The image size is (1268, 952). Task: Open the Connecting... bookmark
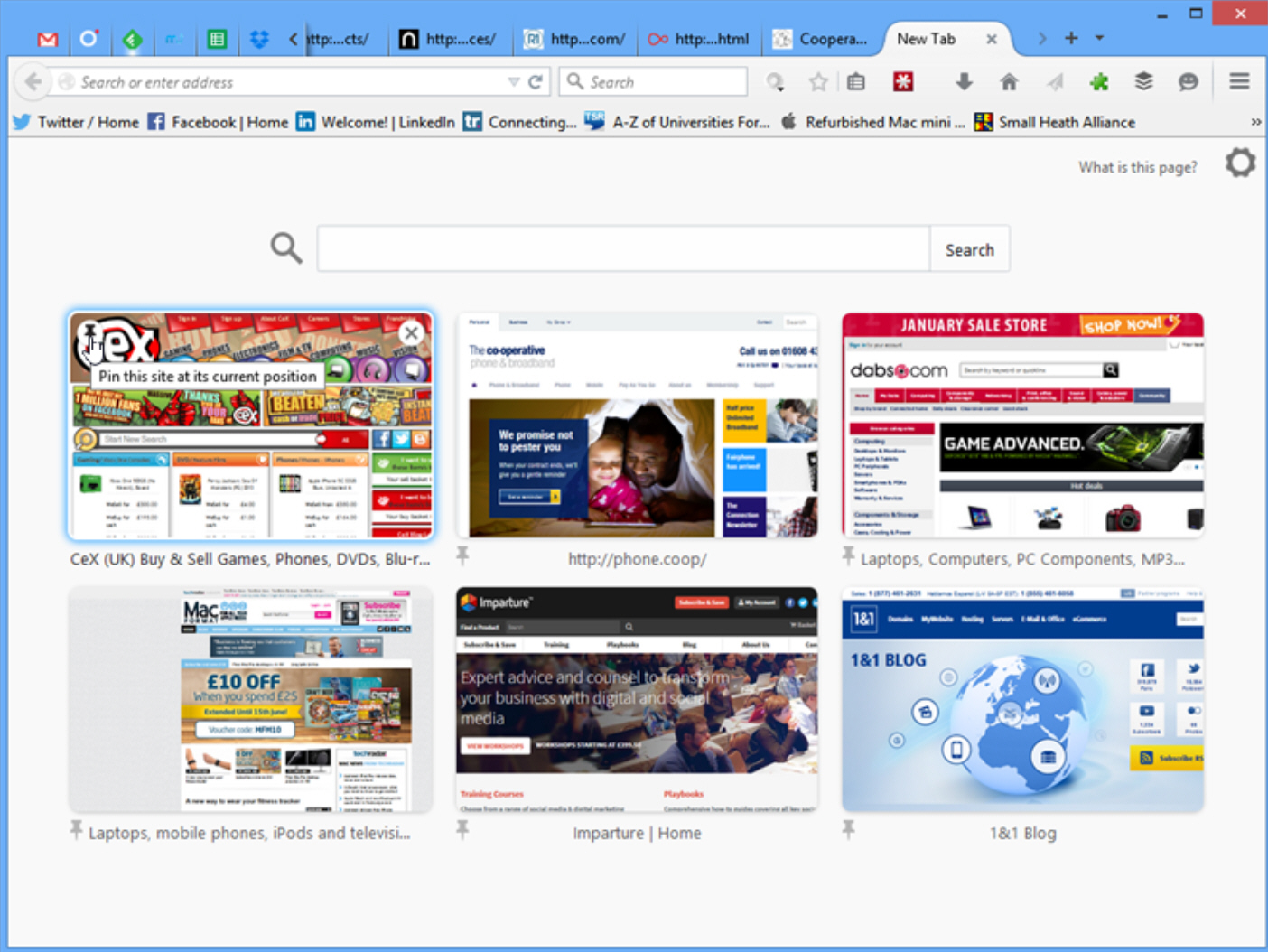pyautogui.click(x=519, y=122)
